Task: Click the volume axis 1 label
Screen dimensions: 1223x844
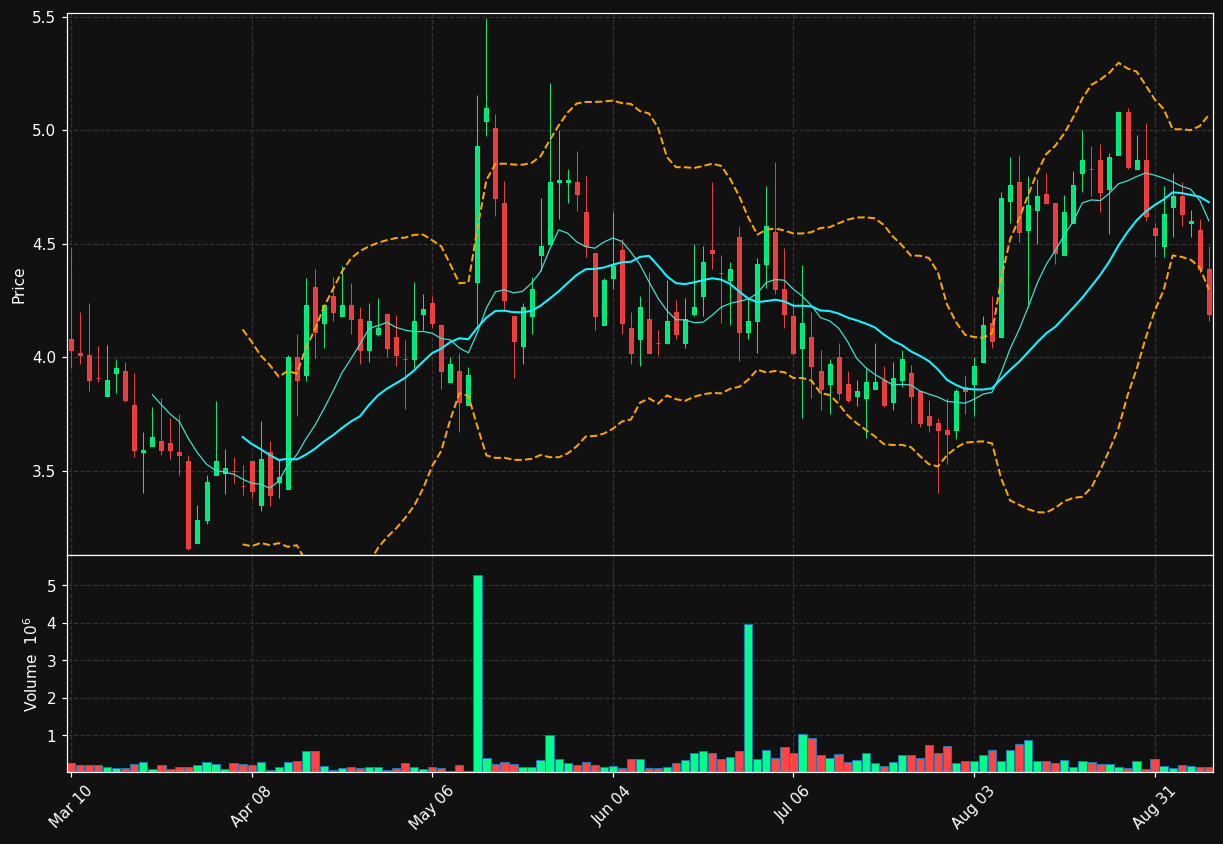Action: point(53,736)
